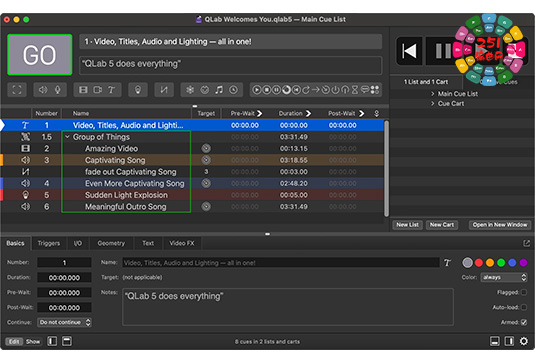Switch to the Text inspector tab
535x363 pixels.
[x=148, y=243]
